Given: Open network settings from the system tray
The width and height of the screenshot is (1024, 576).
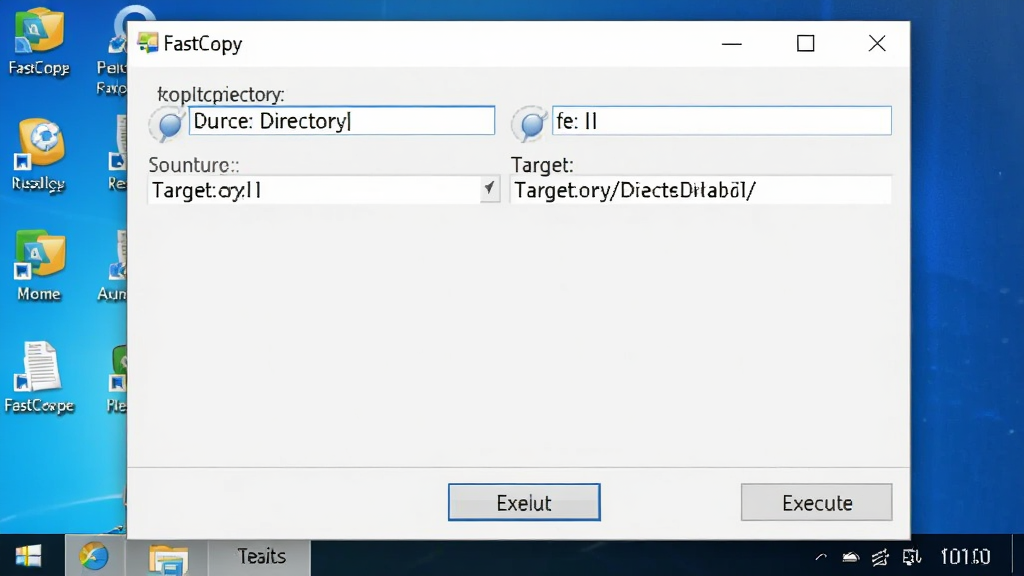Looking at the screenshot, I should pyautogui.click(x=880, y=557).
